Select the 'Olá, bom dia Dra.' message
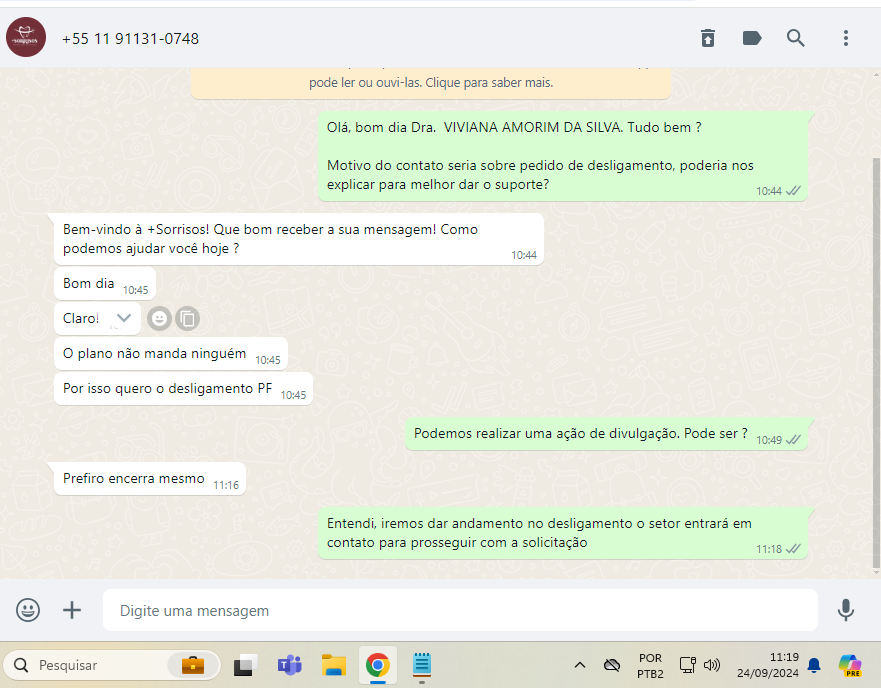 click(x=563, y=156)
